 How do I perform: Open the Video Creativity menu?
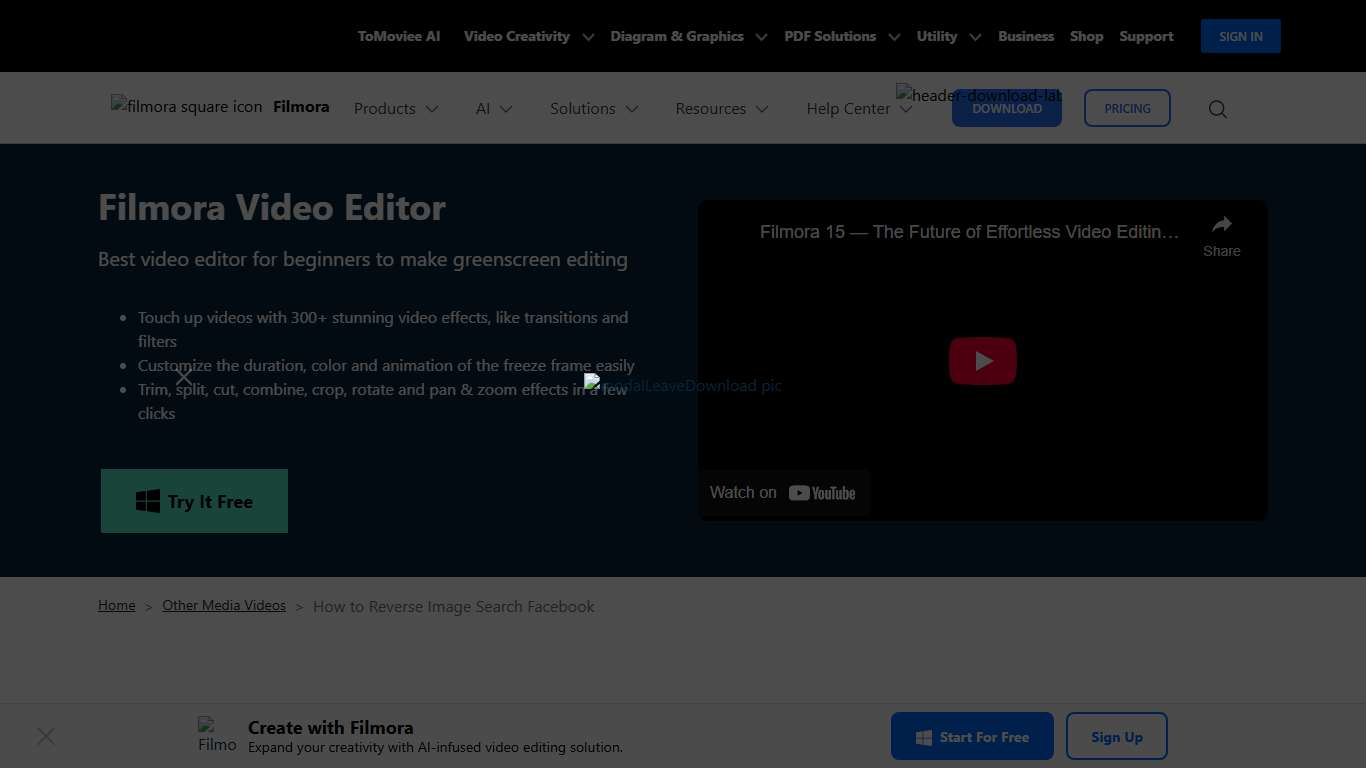pyautogui.click(x=527, y=36)
